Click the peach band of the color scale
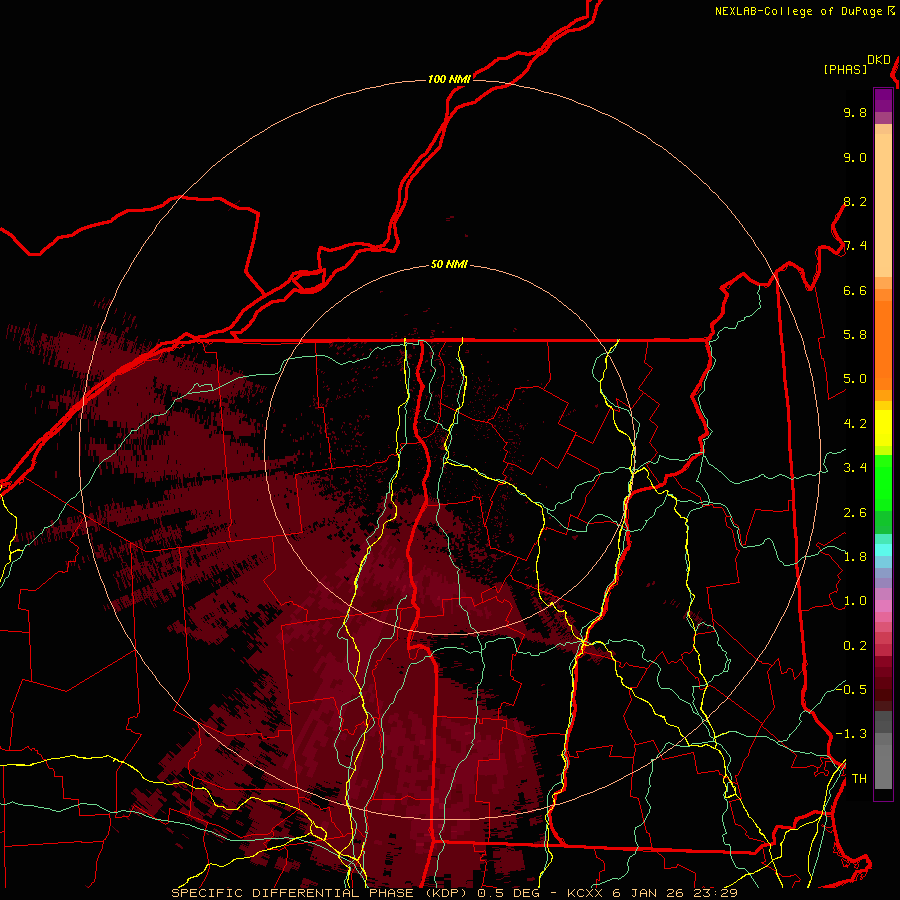 883,205
